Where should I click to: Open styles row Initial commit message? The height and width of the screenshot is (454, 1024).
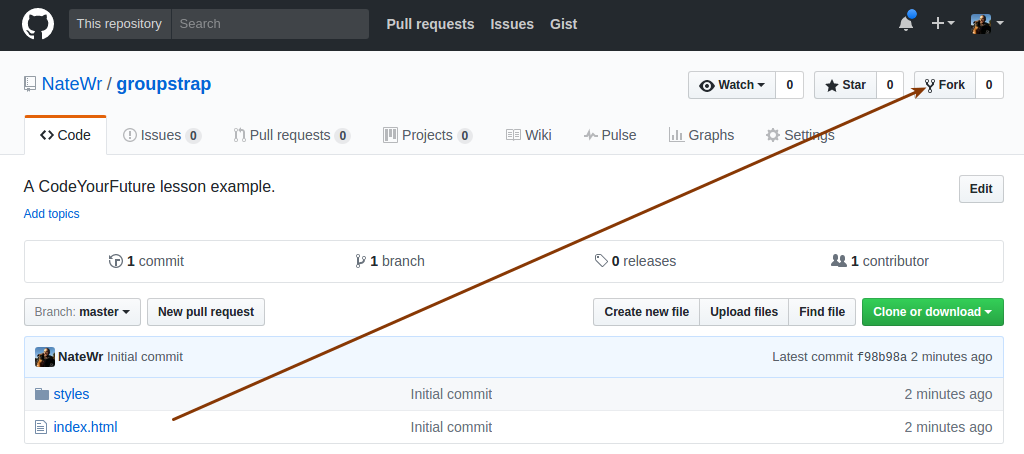click(x=451, y=395)
